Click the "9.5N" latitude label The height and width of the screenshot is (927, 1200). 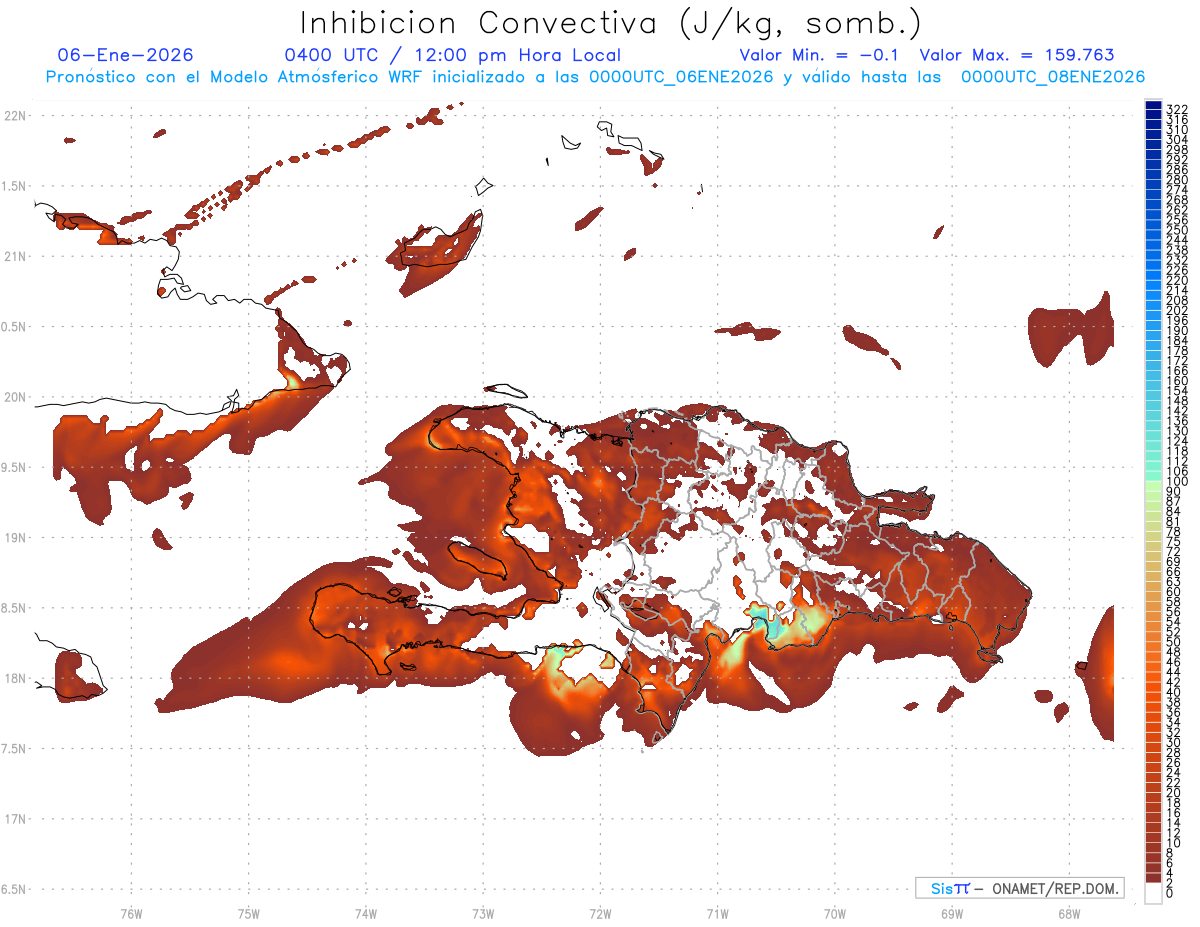[15, 467]
